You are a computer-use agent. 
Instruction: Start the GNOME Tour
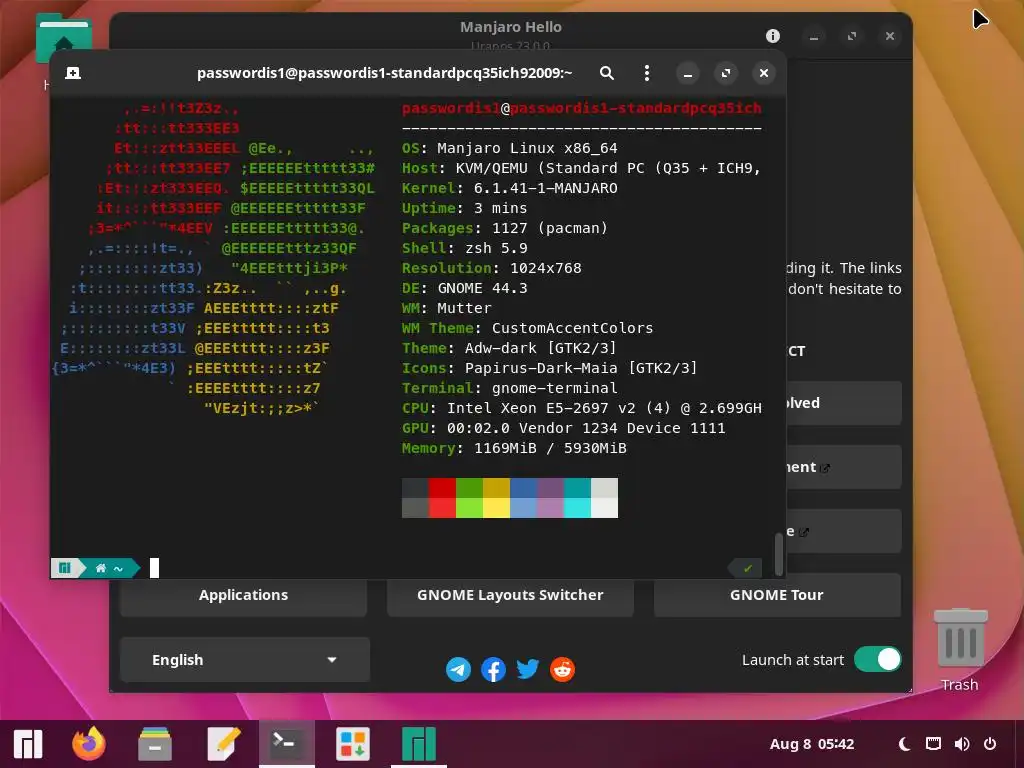pos(777,595)
